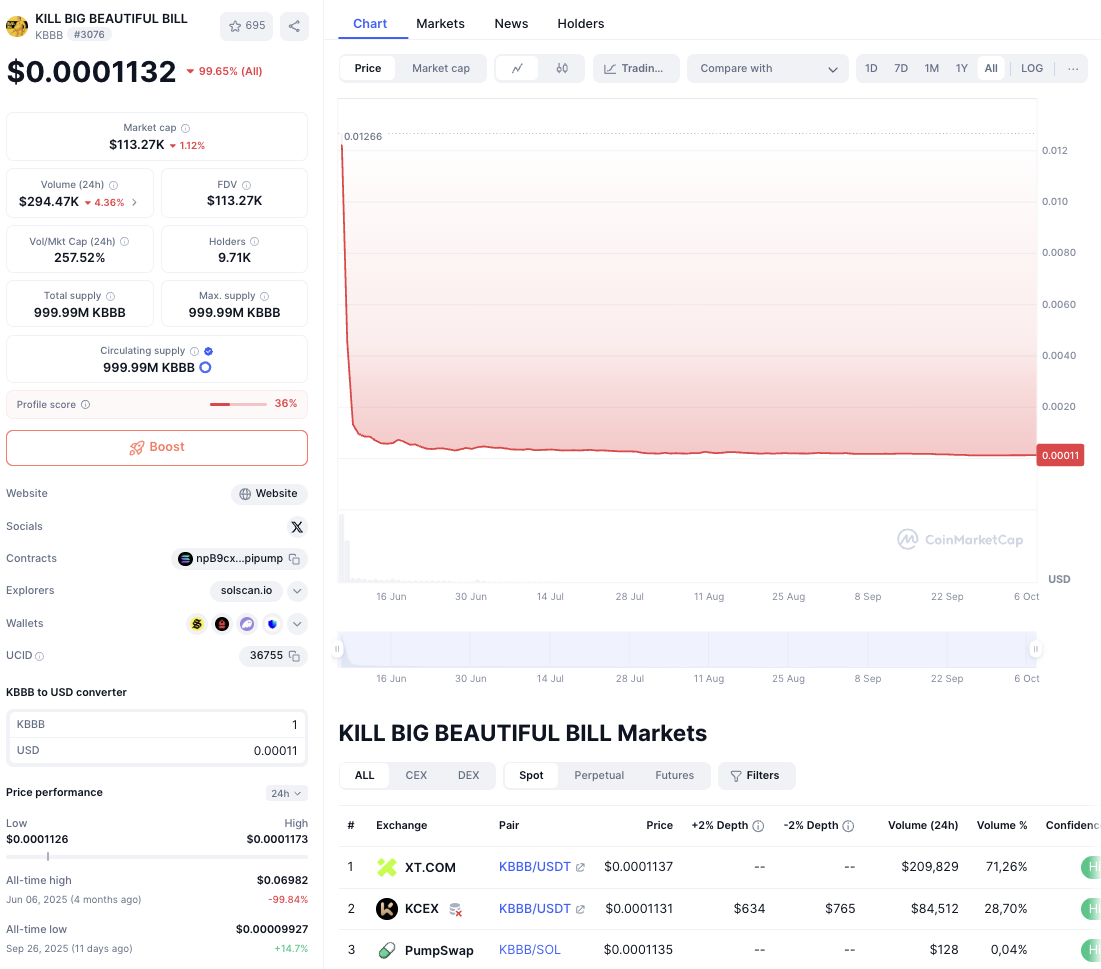Switch chart to Price view
This screenshot has width=1101, height=969.
pyautogui.click(x=368, y=68)
